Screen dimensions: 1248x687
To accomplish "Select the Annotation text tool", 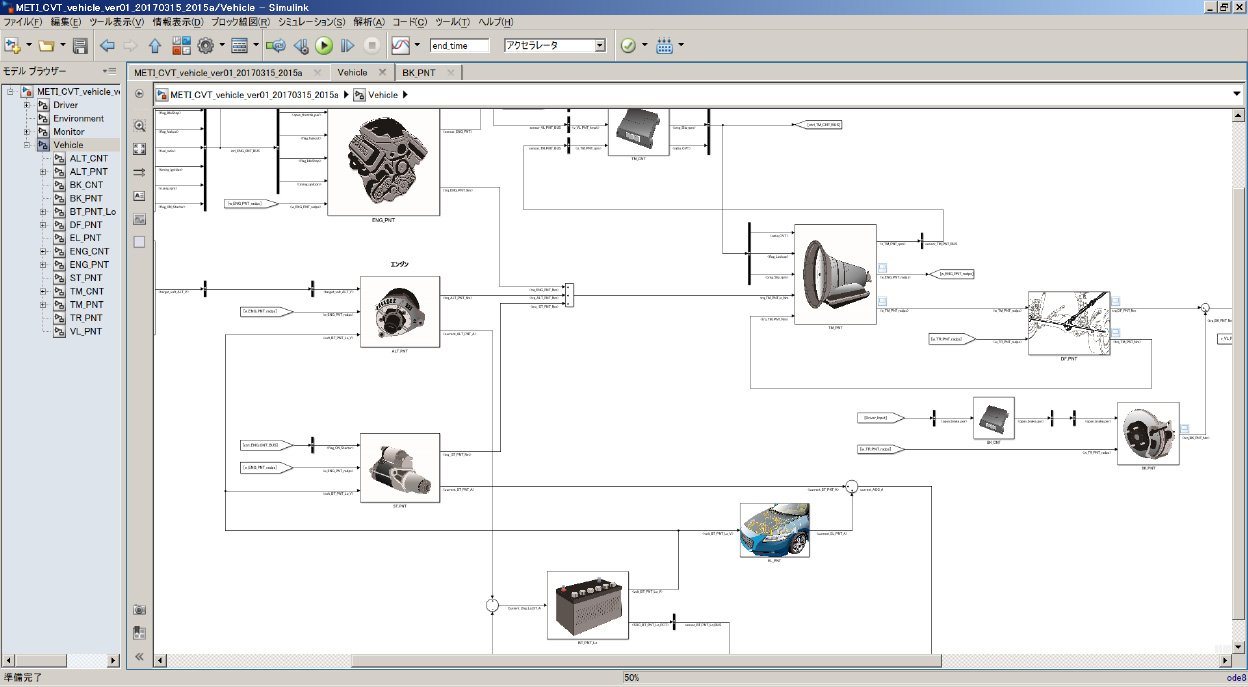I will [x=140, y=196].
